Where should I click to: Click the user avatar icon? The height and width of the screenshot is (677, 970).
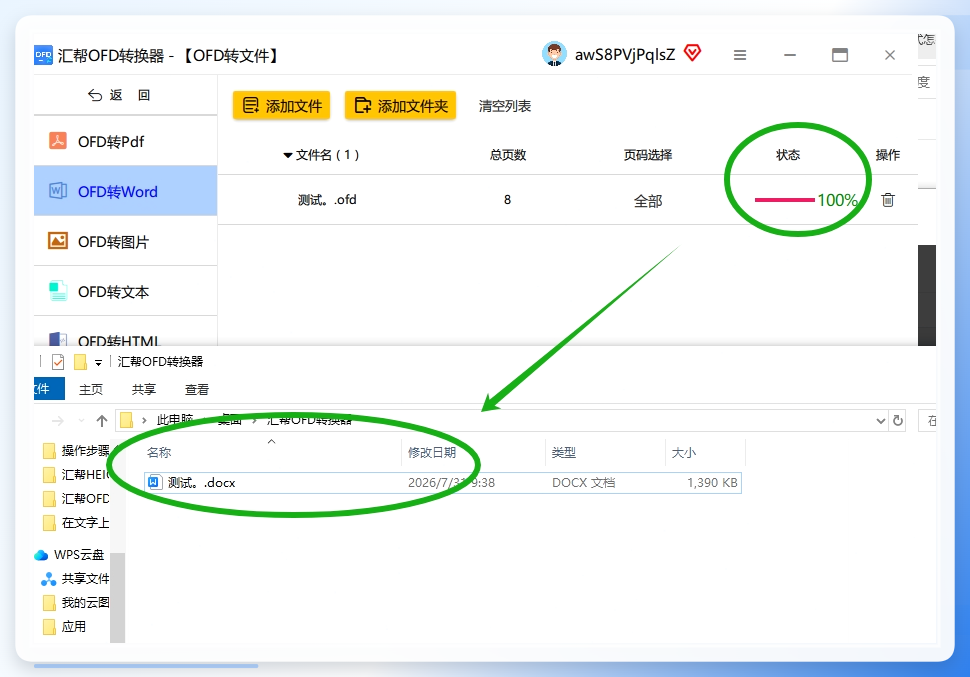click(x=554, y=54)
